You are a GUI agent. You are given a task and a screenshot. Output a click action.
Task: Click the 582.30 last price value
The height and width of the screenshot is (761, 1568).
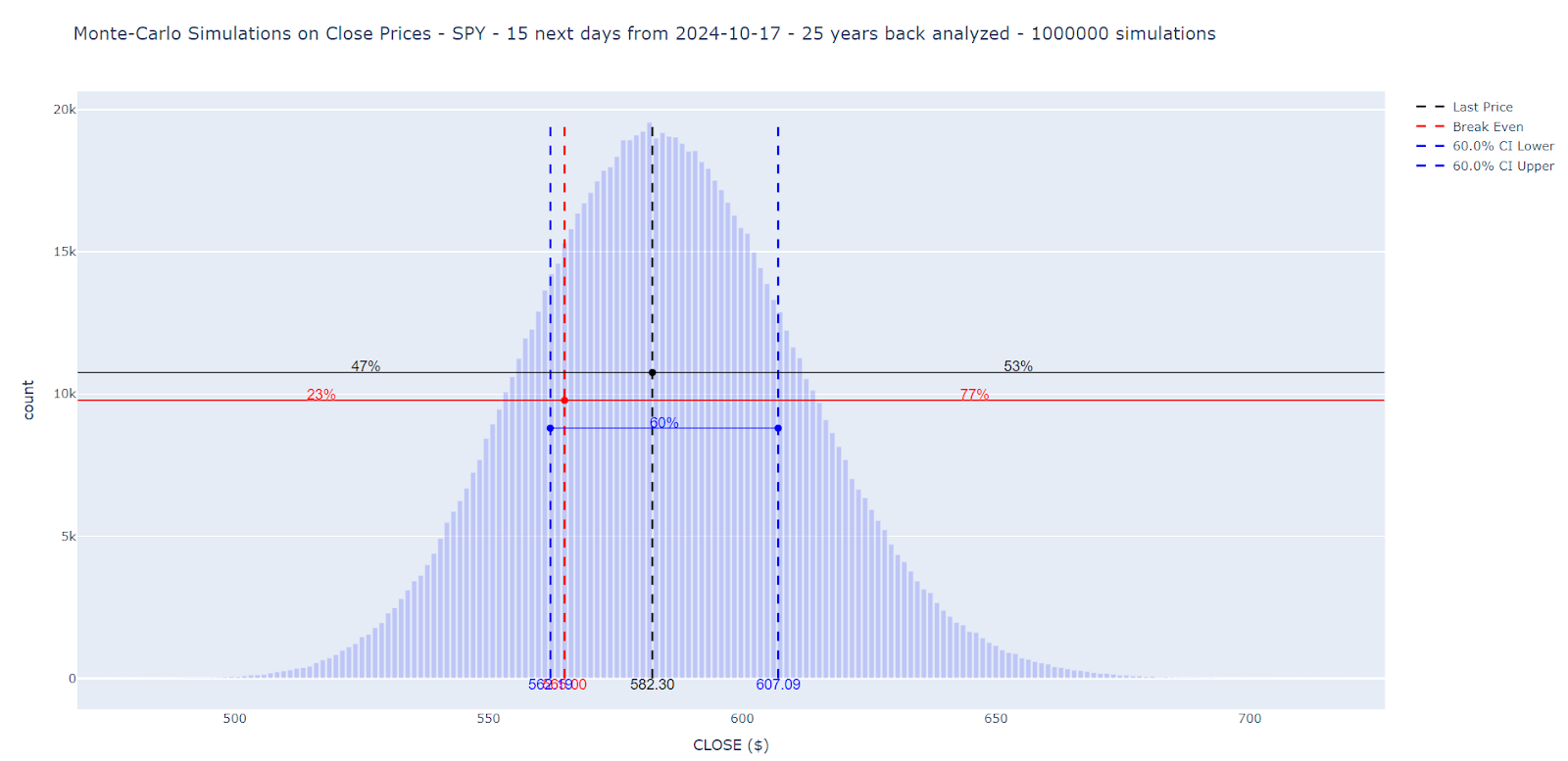(653, 685)
